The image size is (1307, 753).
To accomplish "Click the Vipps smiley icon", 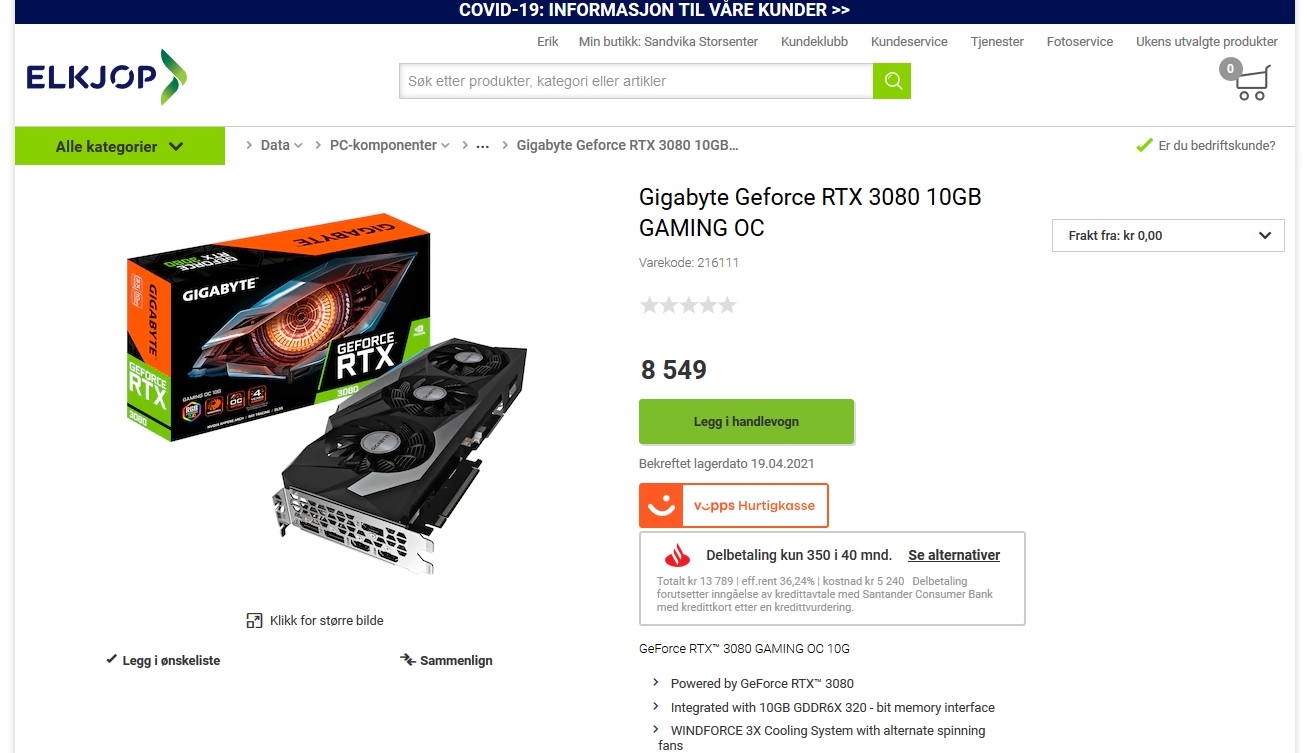I will point(660,506).
